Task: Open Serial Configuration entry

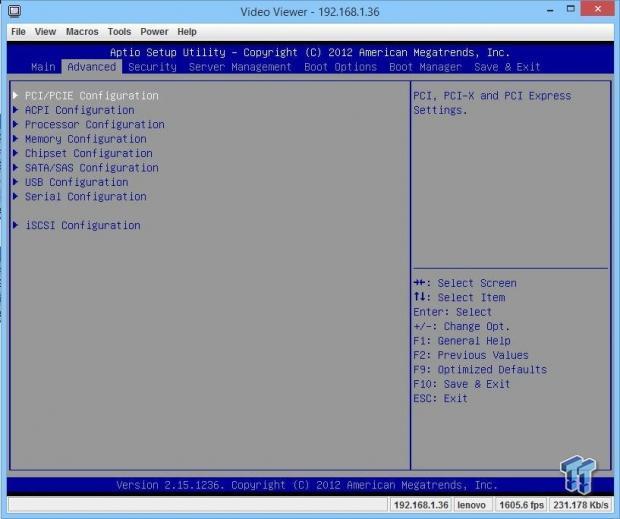Action: point(85,196)
